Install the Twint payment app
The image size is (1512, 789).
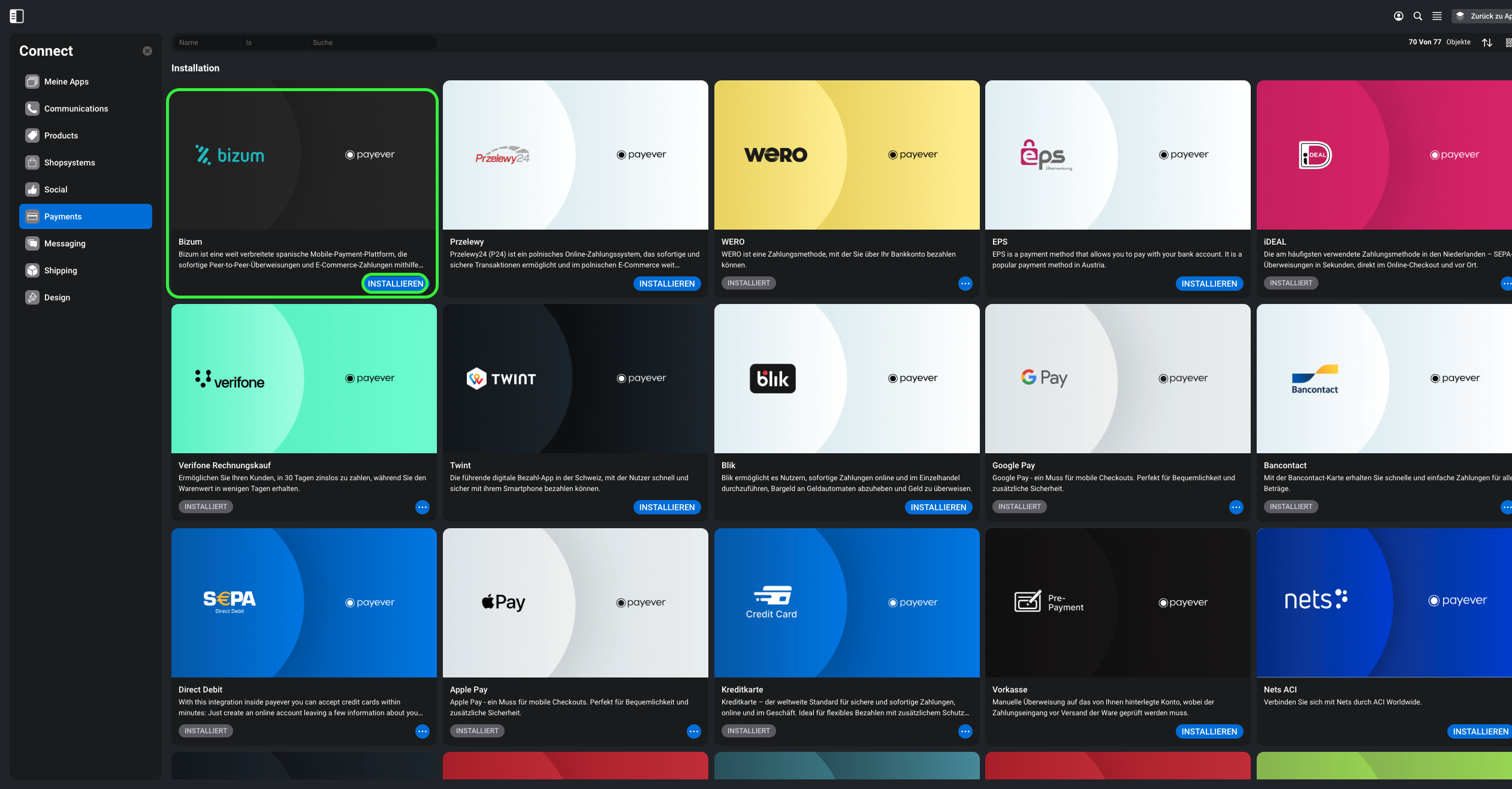tap(667, 507)
